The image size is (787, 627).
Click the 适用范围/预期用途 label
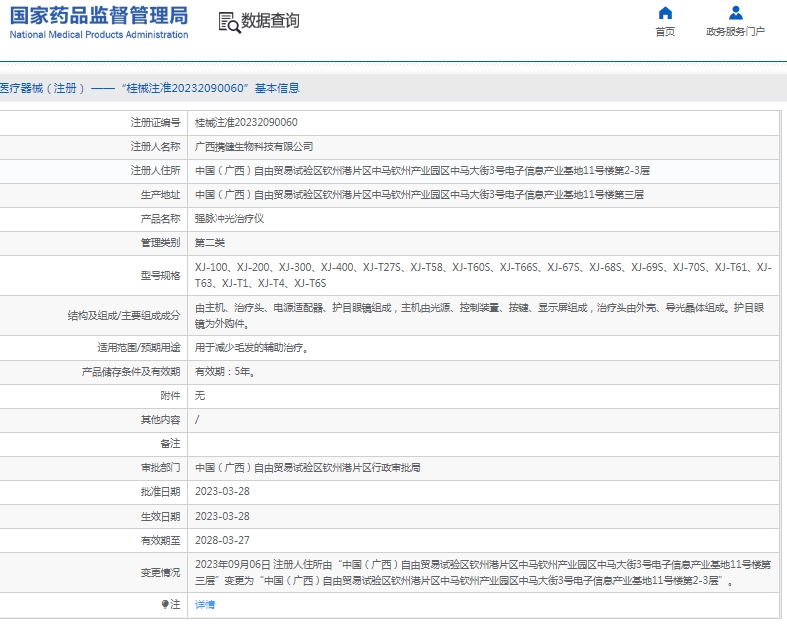[x=139, y=348]
